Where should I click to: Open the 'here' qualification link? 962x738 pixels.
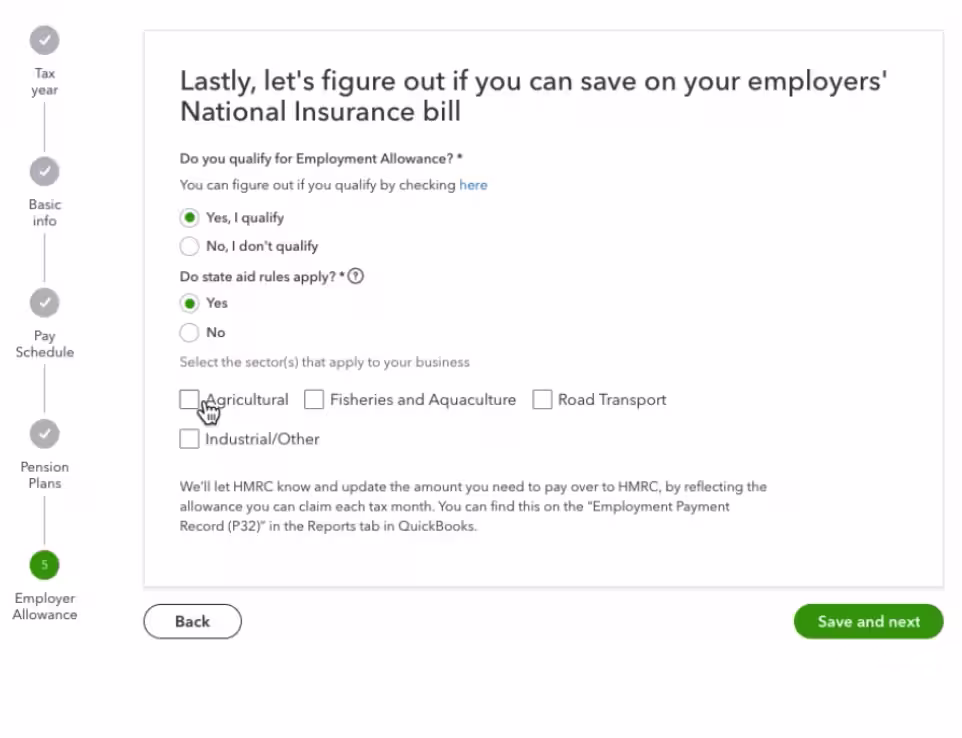(473, 185)
